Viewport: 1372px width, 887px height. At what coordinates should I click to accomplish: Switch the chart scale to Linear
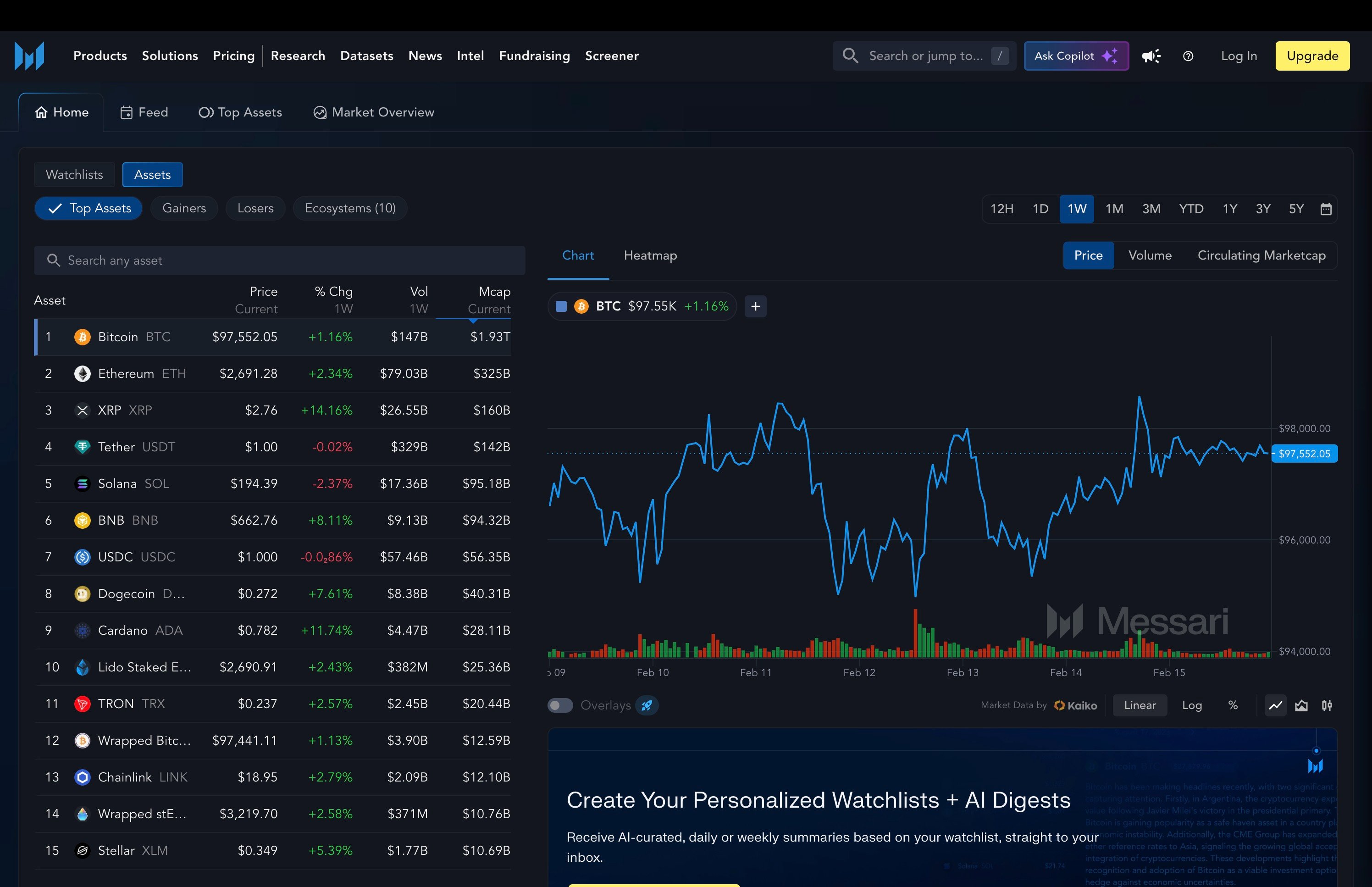coord(1140,705)
